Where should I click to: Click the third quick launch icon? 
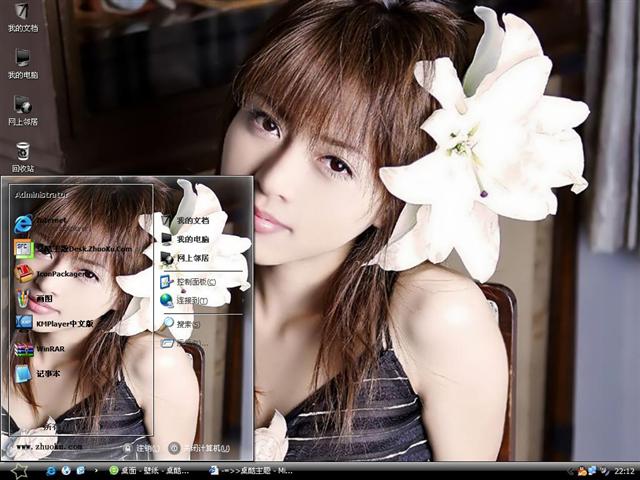[x=81, y=471]
